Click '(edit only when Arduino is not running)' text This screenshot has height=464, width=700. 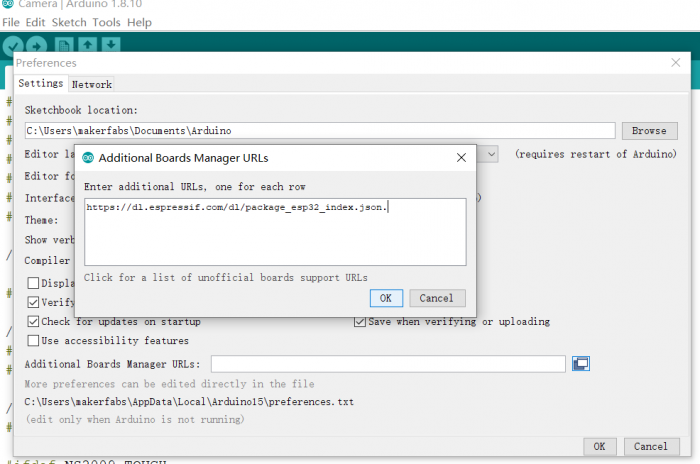pos(135,419)
